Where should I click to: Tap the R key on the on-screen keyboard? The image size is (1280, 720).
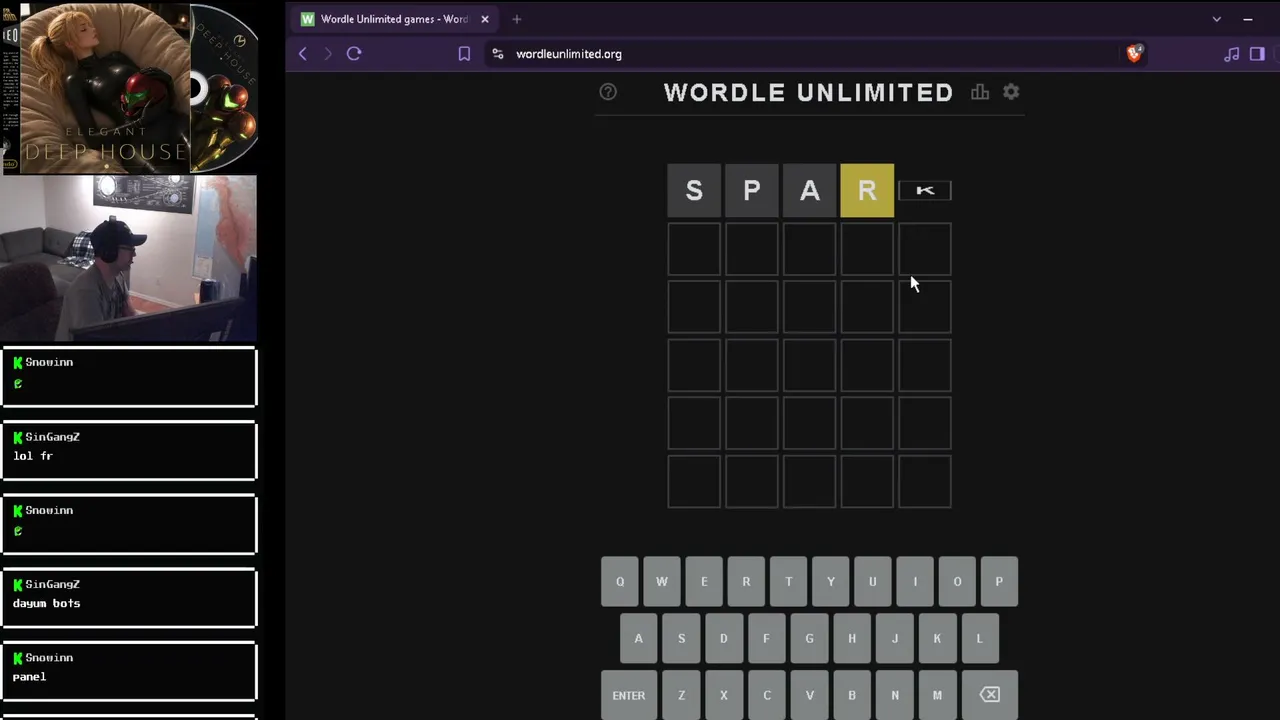[746, 582]
